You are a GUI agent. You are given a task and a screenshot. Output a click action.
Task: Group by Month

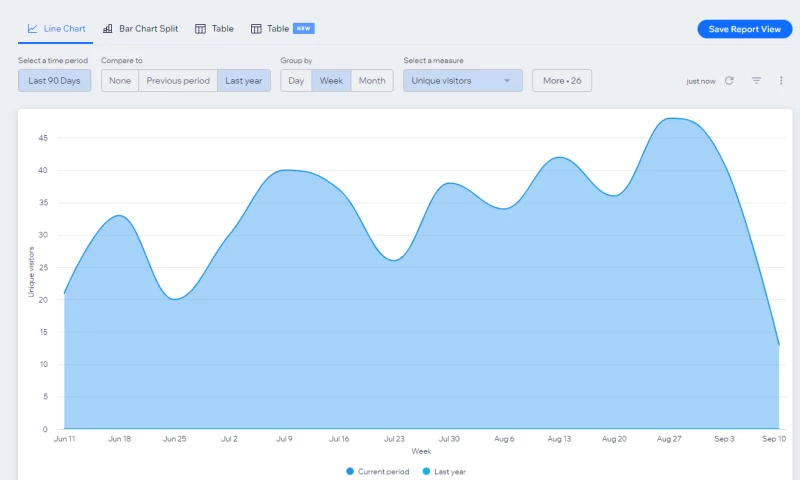click(372, 81)
